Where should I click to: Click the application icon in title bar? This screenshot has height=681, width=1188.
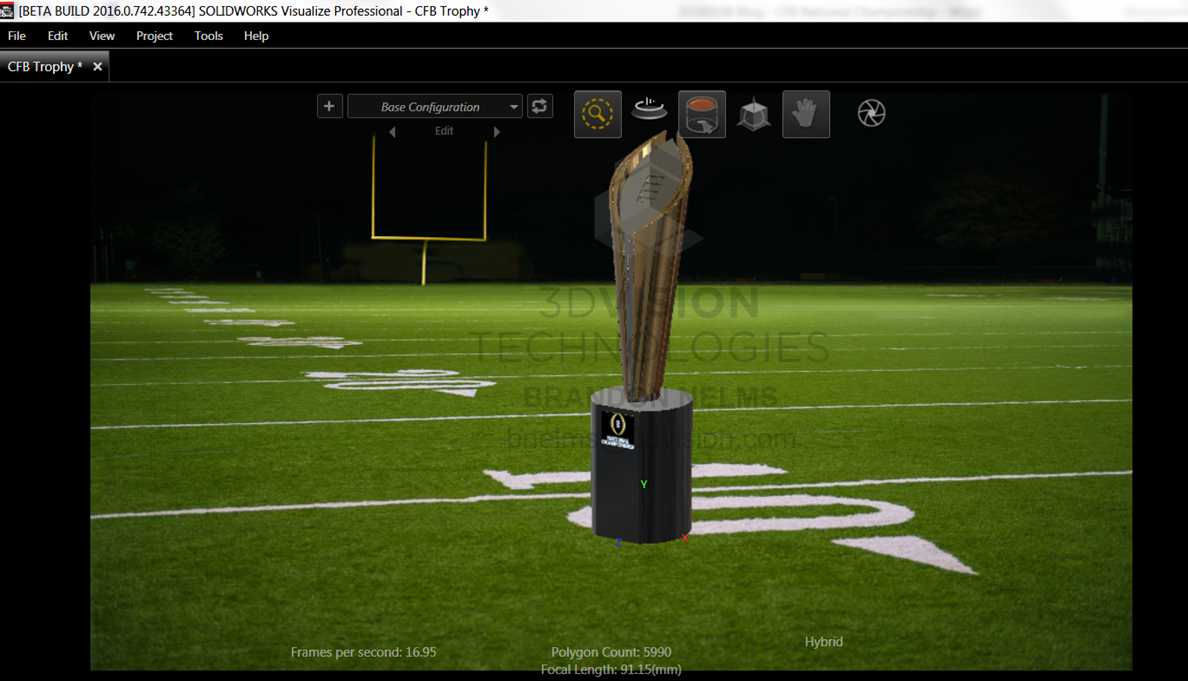(7, 11)
